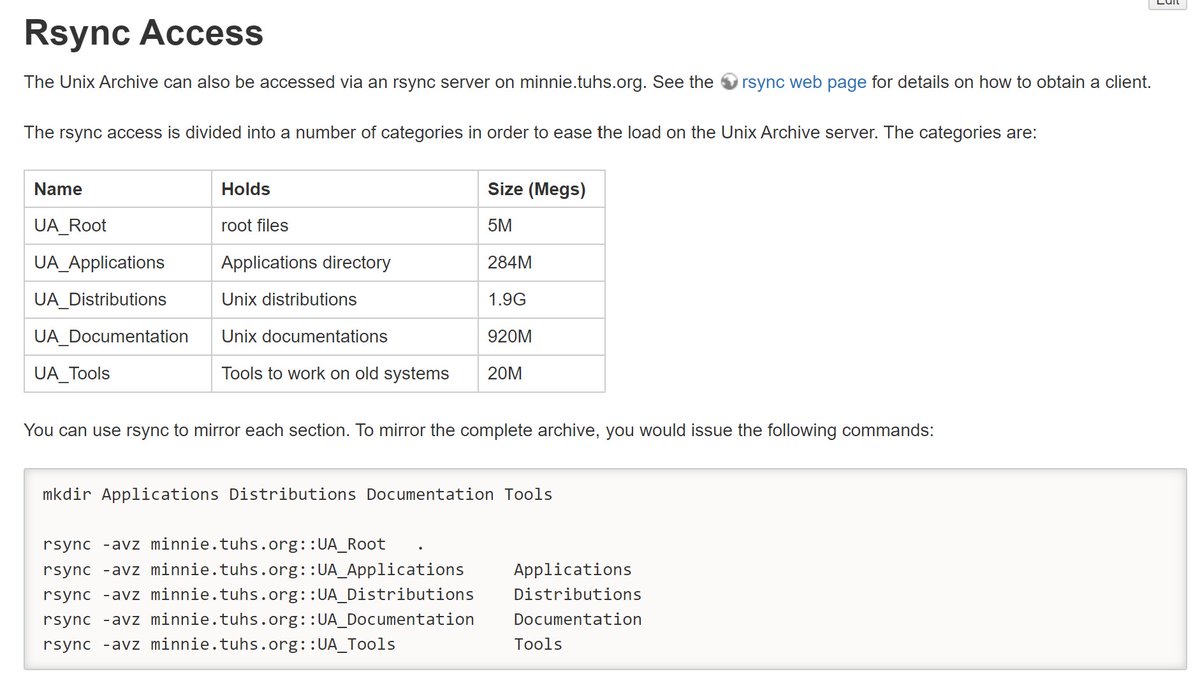The height and width of the screenshot is (681, 1200).
Task: Select the UA_Root table cell
Action: point(70,226)
